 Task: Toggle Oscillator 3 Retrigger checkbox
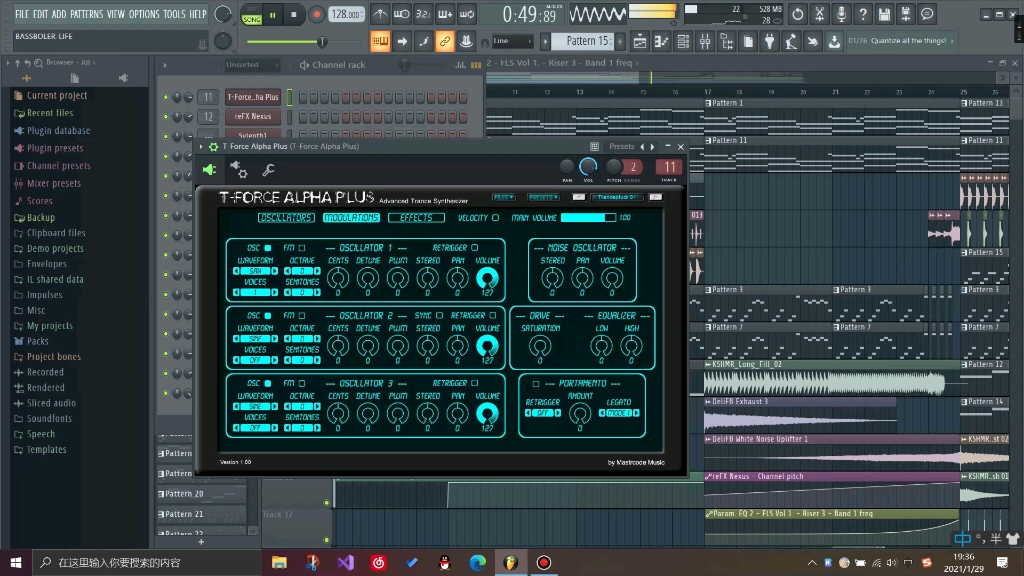[x=475, y=383]
